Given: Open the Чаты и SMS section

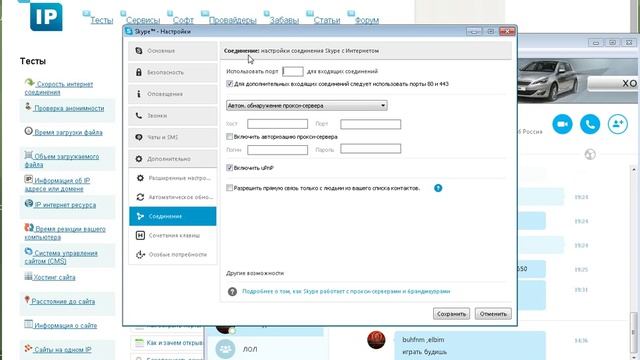Looking at the screenshot, I should 173,137.
